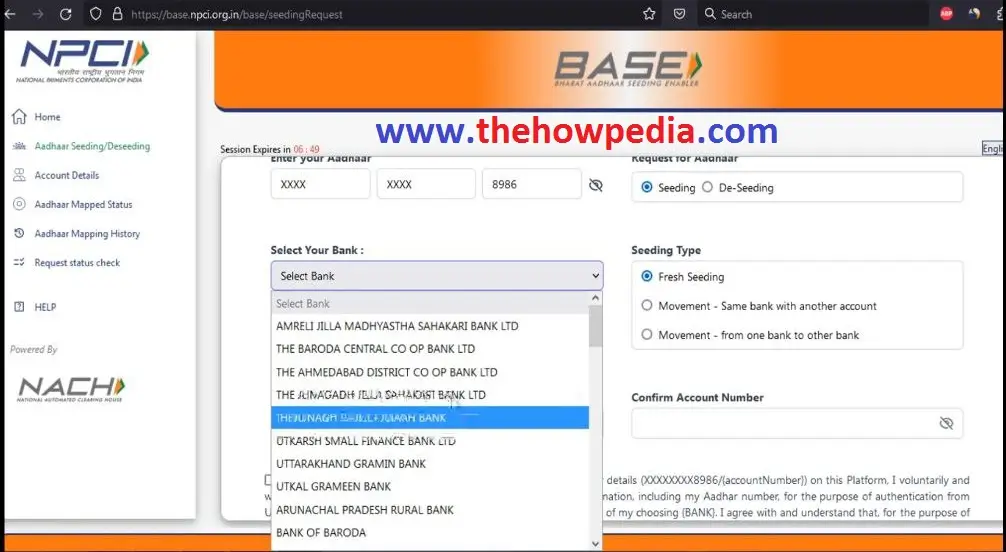
Task: Choose the Fresh Seeding option
Action: (647, 276)
